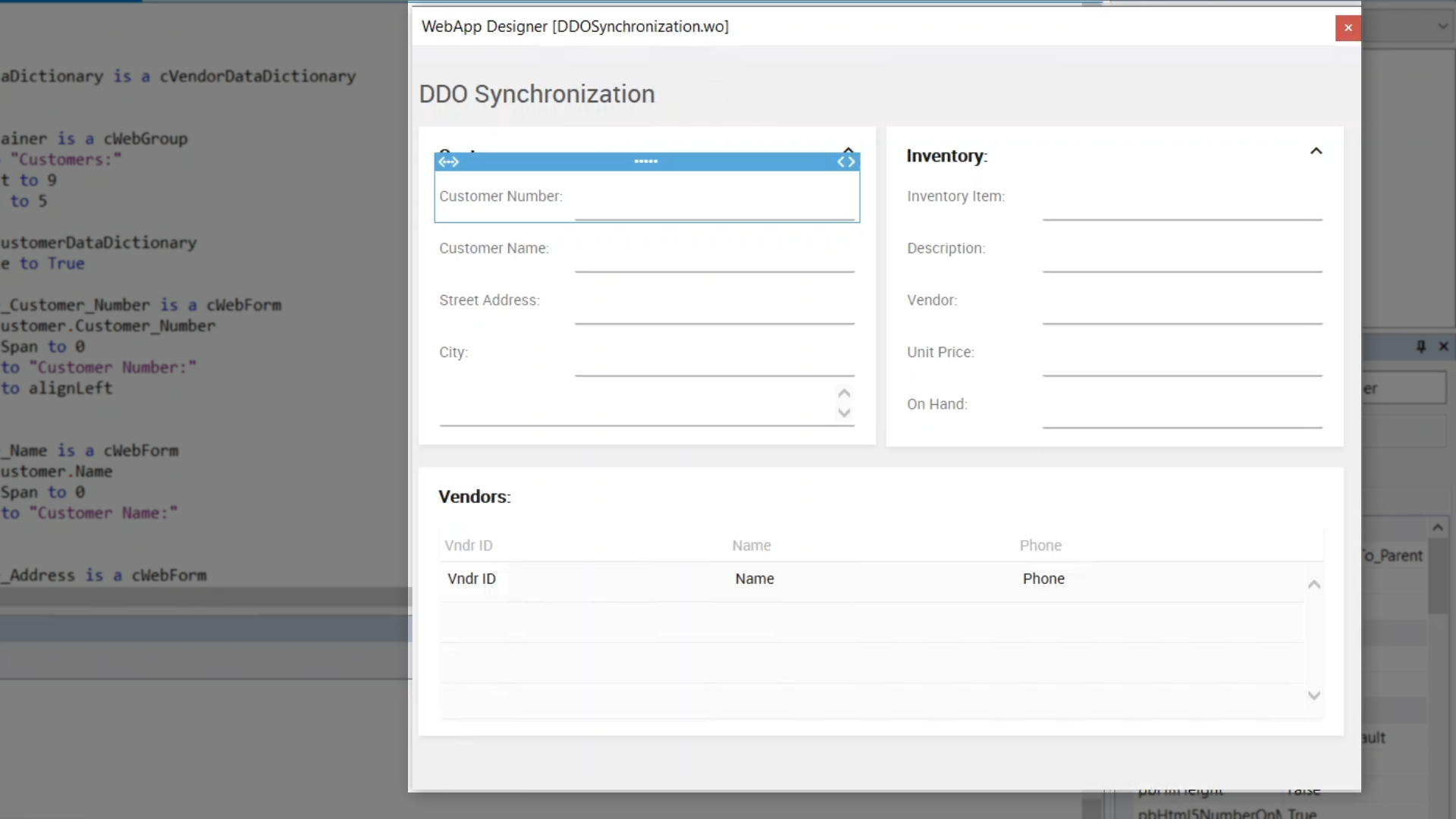The image size is (1456, 819).
Task: Click the up stepper in Customers text box
Action: (844, 393)
